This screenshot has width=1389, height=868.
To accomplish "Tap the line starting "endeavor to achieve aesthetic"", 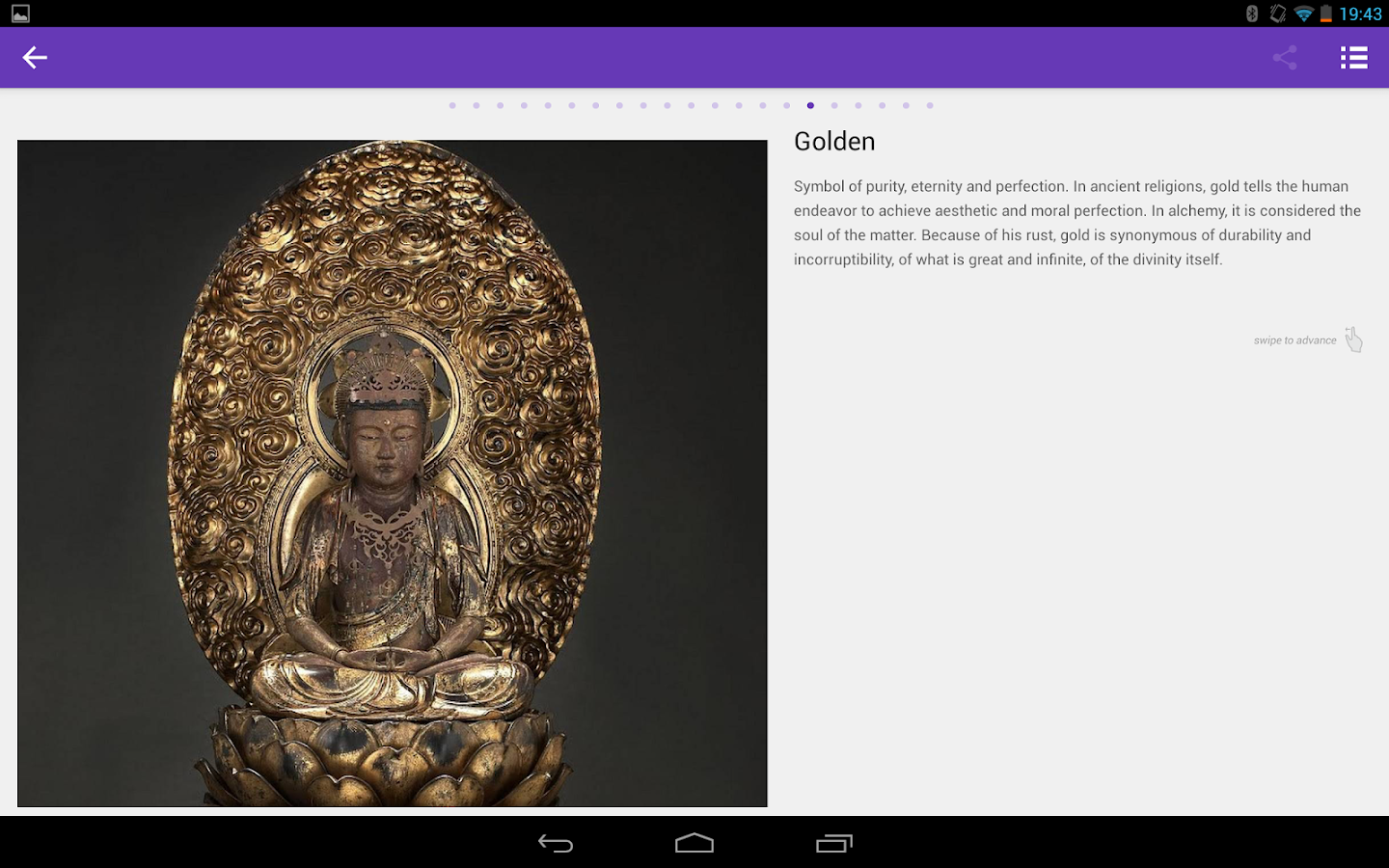I will tap(1077, 210).
